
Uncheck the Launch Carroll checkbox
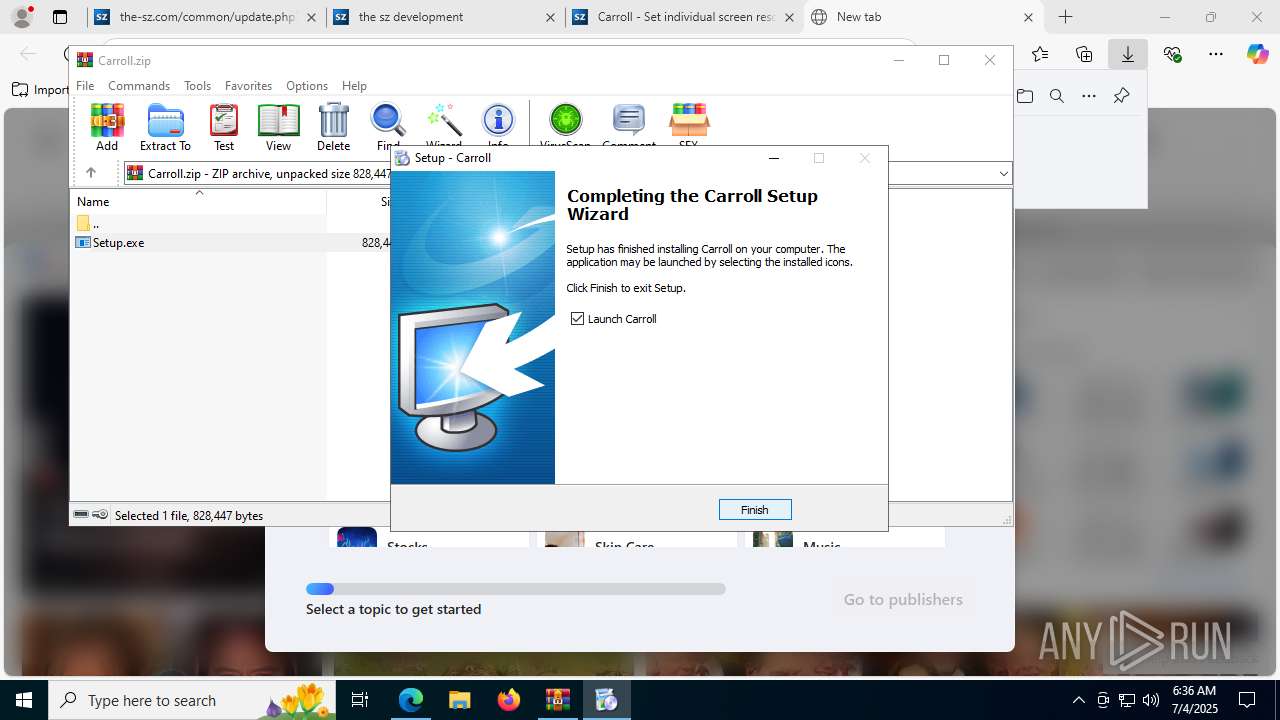[577, 318]
